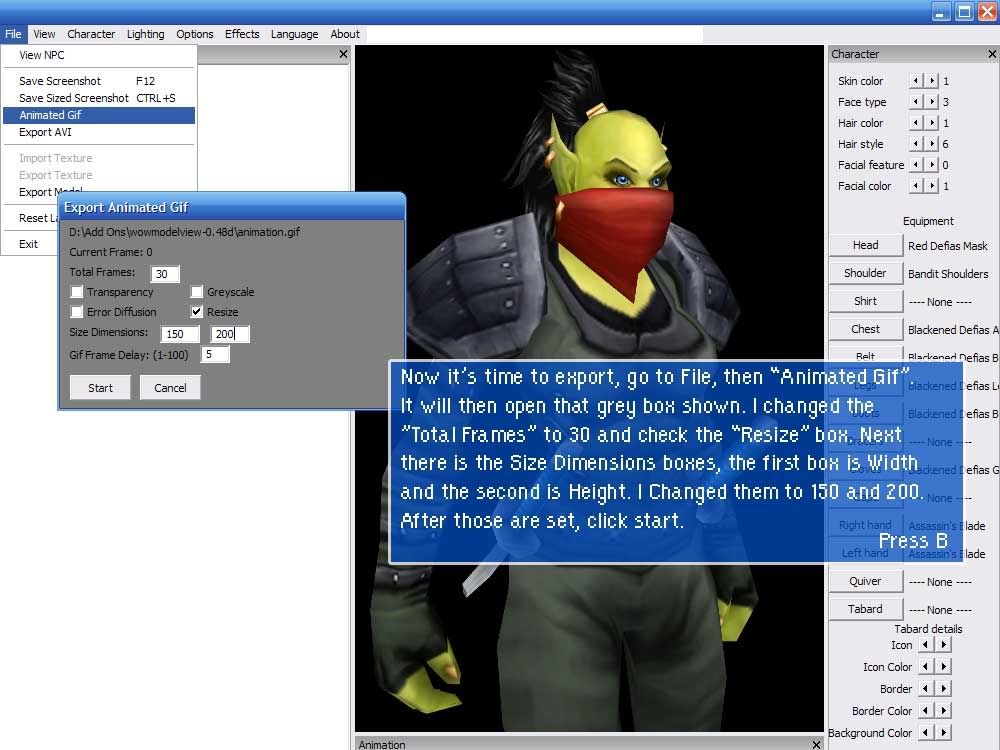
Task: Open the Chest equipment slot
Action: [x=865, y=330]
